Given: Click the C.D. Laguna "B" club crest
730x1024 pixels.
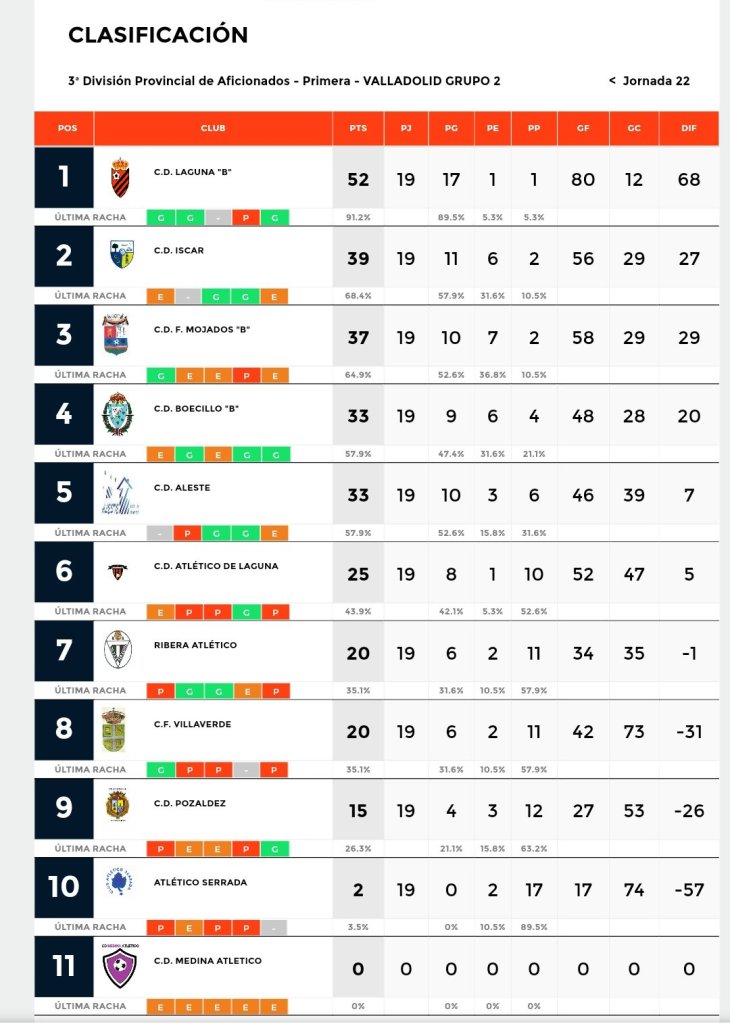Looking at the screenshot, I should coord(120,178).
